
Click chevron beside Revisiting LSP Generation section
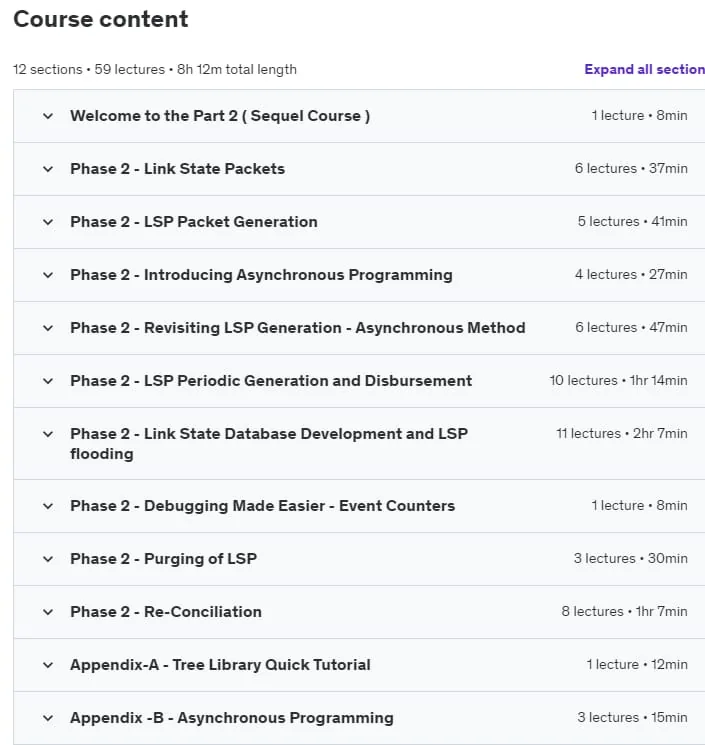click(x=48, y=328)
